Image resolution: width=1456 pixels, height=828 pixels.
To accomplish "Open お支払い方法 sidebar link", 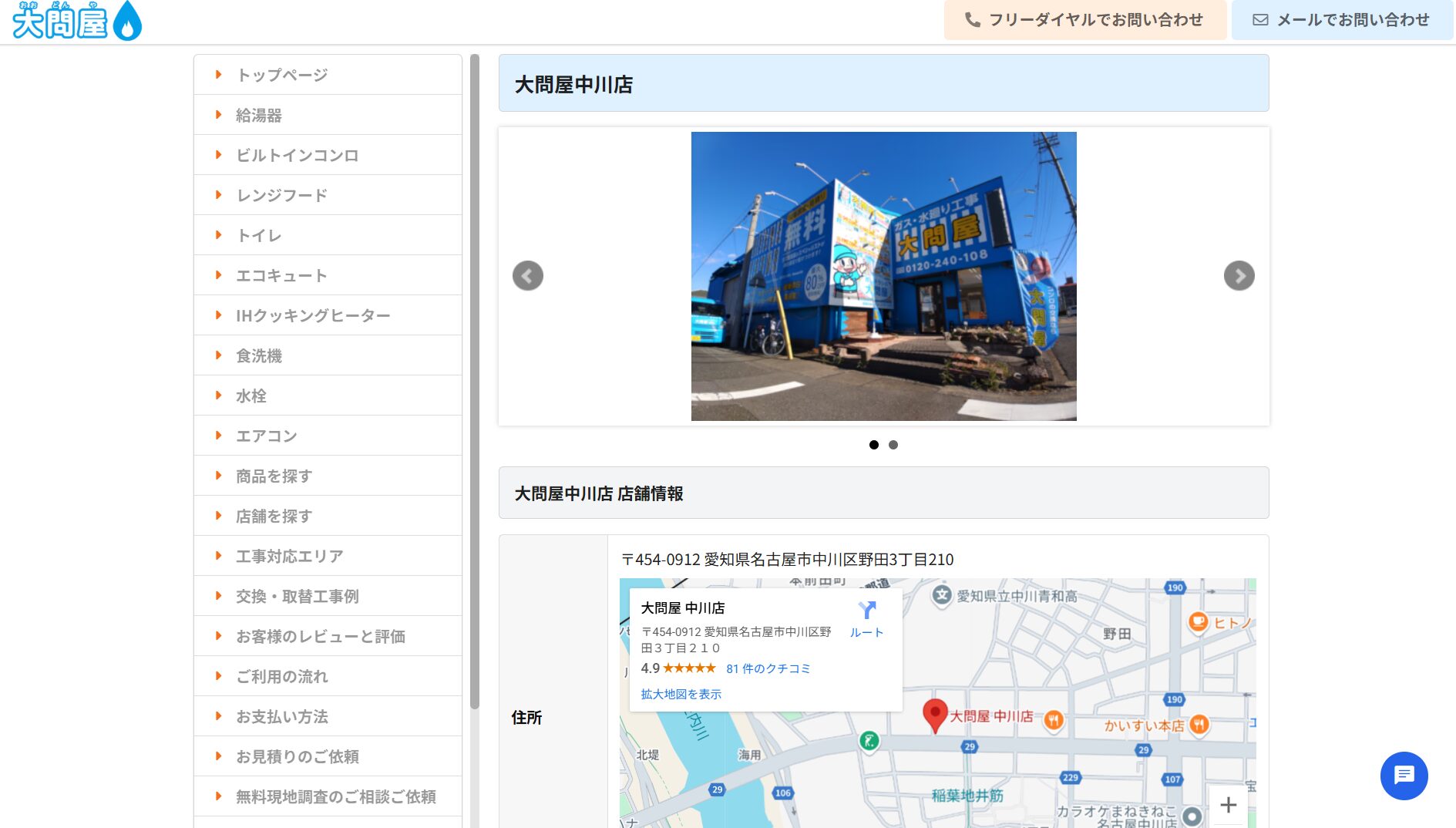I will click(x=328, y=716).
